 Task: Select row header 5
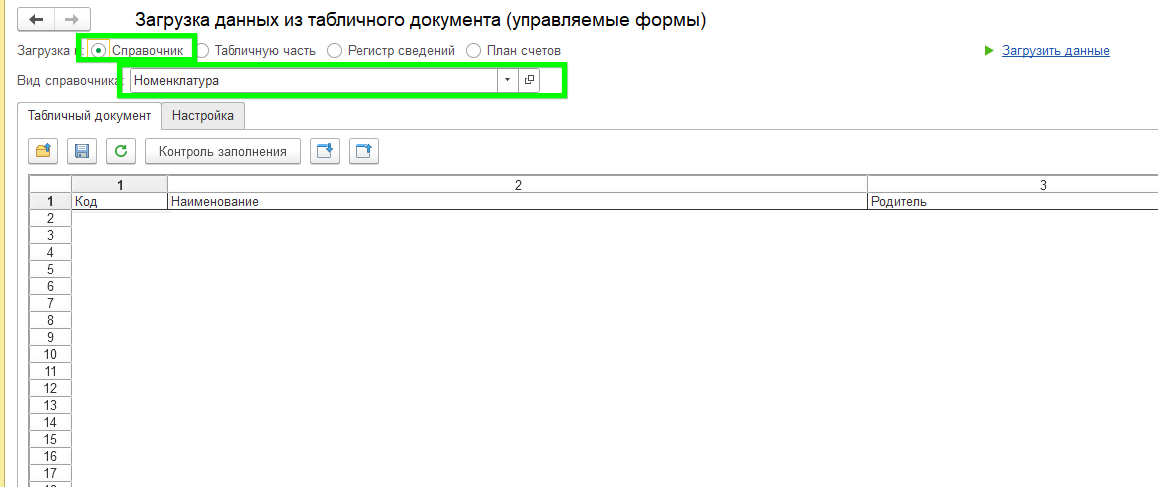[50, 269]
